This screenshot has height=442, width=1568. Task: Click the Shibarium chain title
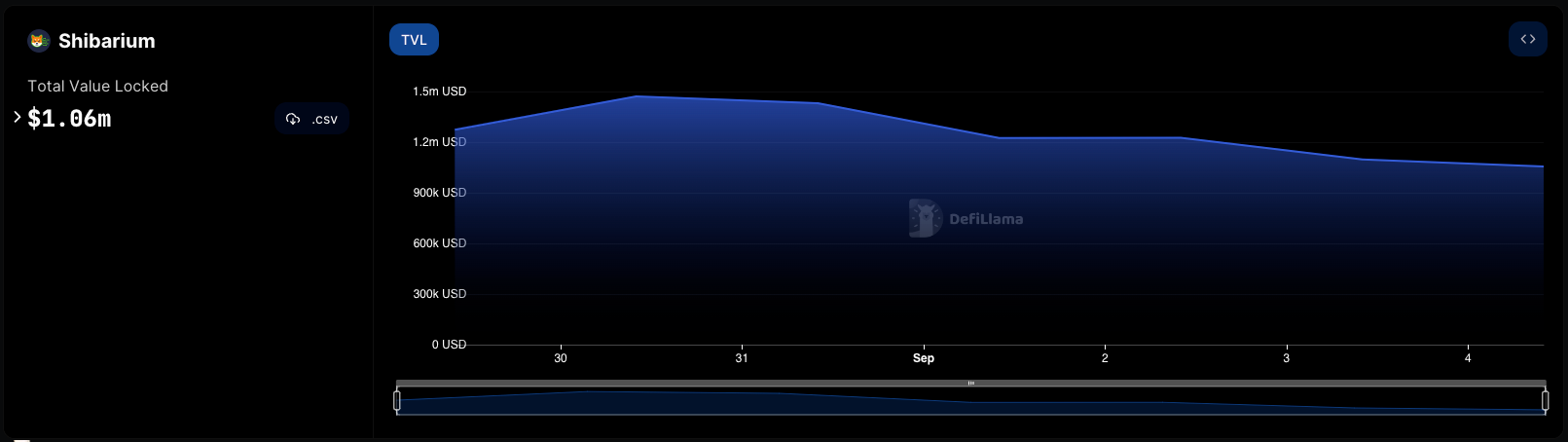(106, 41)
